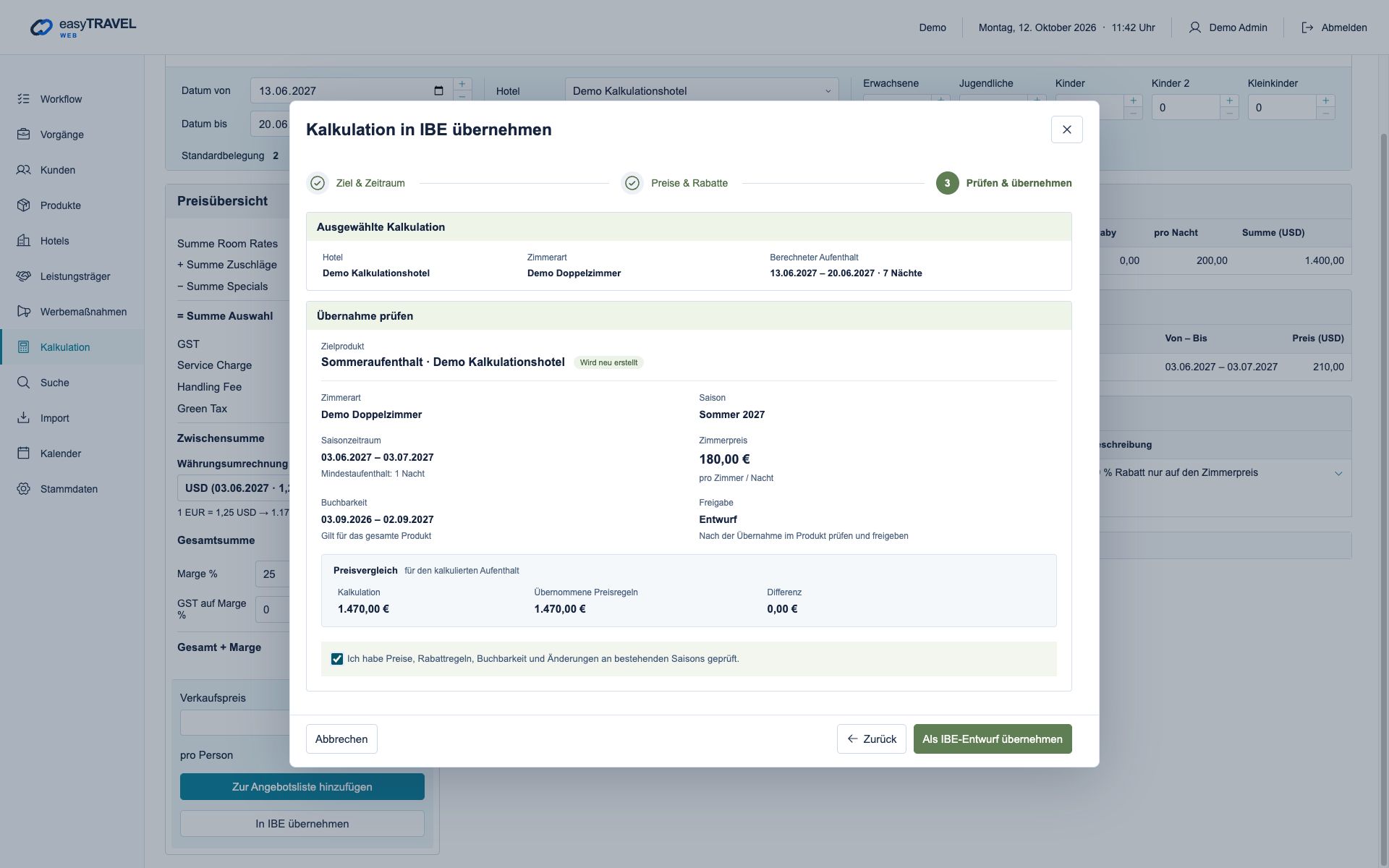1389x868 pixels.
Task: Click the Datum von date field
Action: [x=351, y=90]
